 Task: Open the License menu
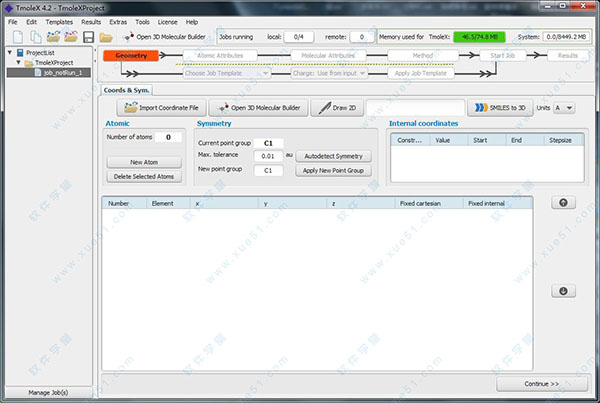pyautogui.click(x=168, y=22)
